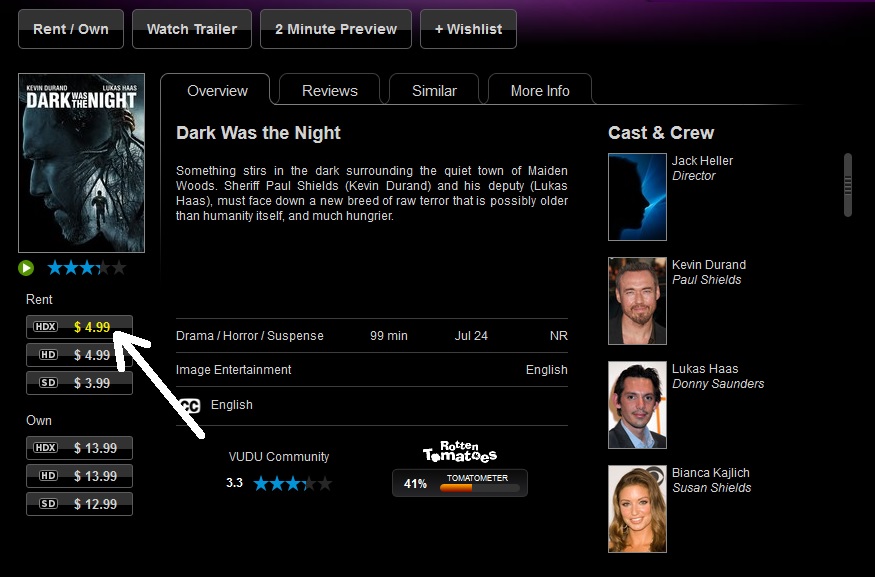Click the Lukas Haas name link
The image size is (875, 577).
coord(705,369)
